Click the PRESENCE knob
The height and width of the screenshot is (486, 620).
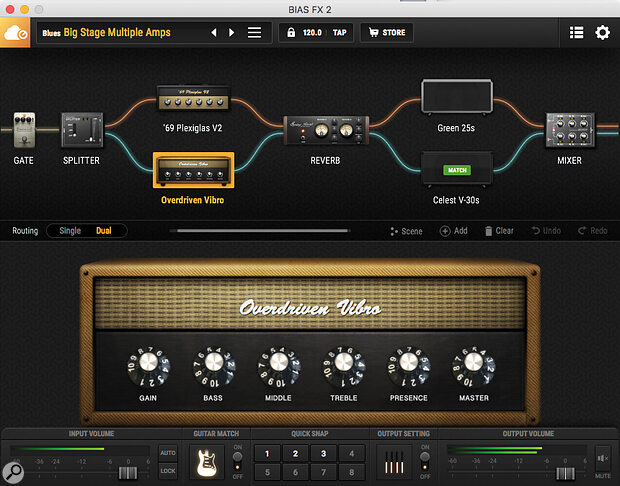pyautogui.click(x=409, y=366)
